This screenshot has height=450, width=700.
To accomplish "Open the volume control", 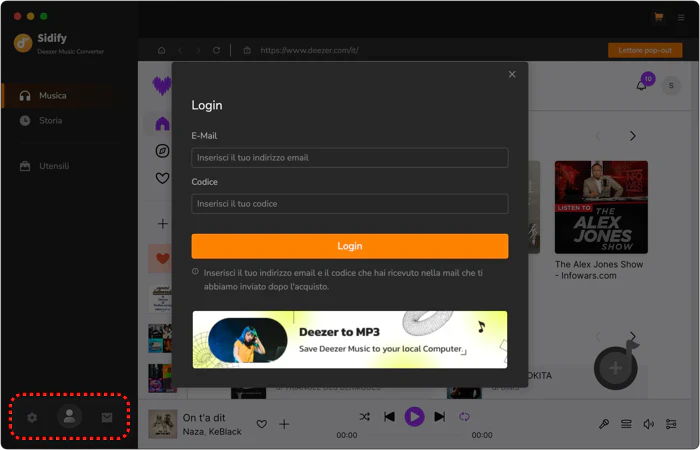I will coord(649,424).
